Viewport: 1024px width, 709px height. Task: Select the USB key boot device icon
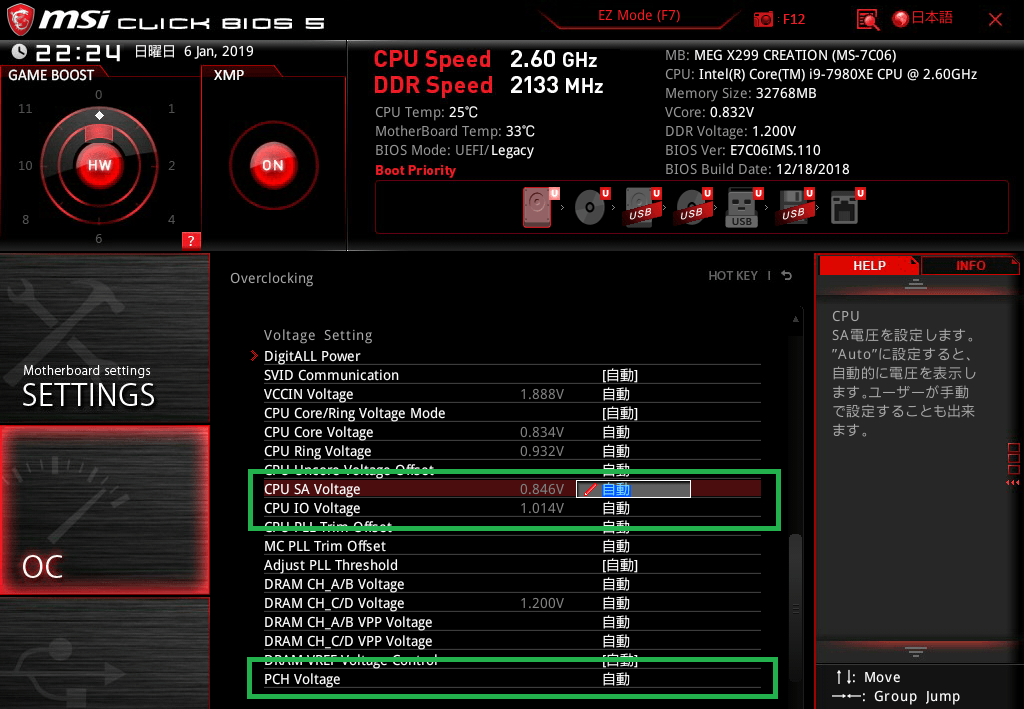click(743, 208)
